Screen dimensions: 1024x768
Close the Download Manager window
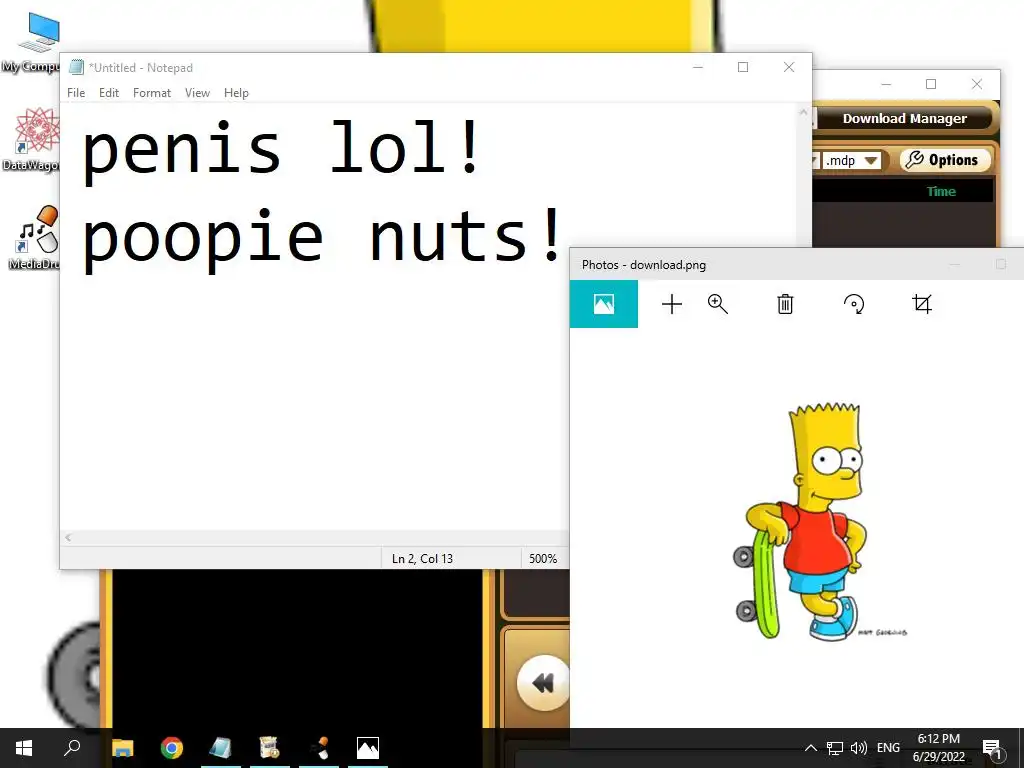977,84
